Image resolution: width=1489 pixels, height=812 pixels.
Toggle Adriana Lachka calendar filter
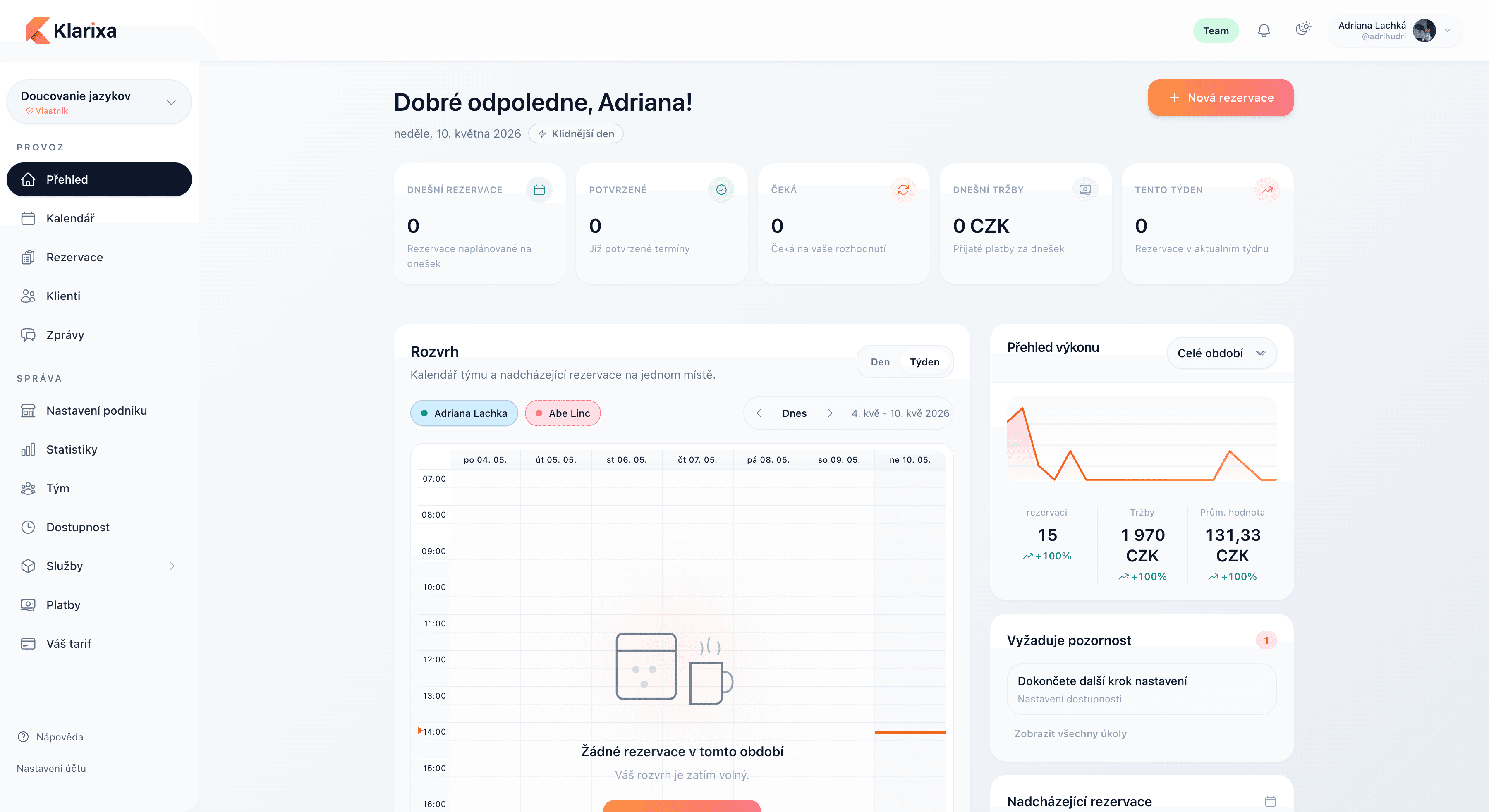coord(464,413)
